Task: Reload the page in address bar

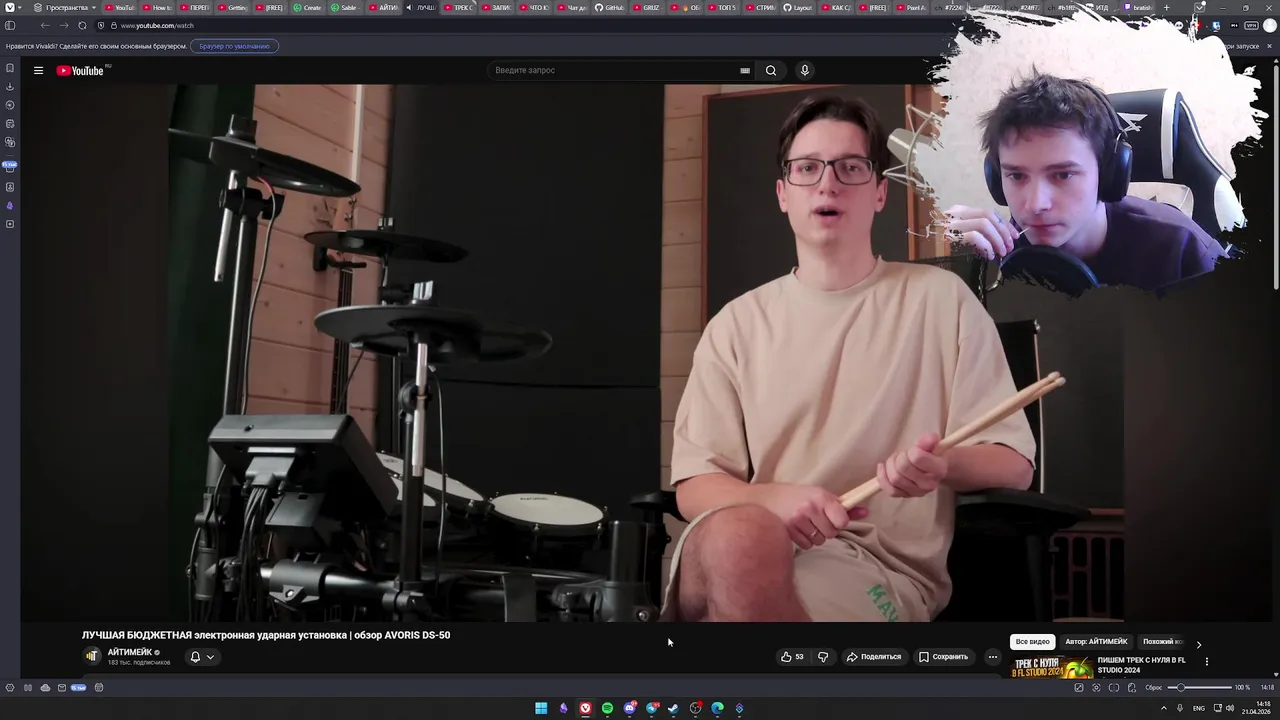Action: pos(82,25)
